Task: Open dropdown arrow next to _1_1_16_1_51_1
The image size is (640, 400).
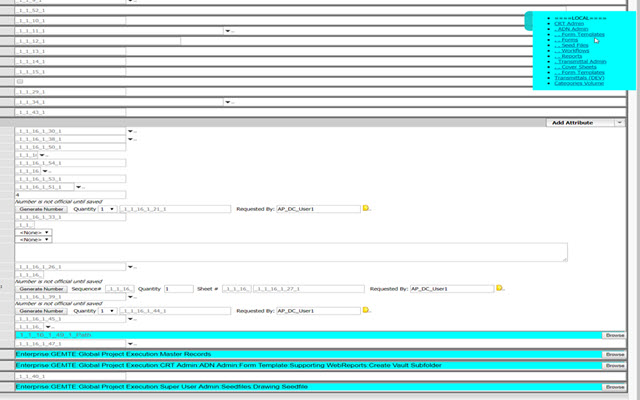Action: coord(79,187)
